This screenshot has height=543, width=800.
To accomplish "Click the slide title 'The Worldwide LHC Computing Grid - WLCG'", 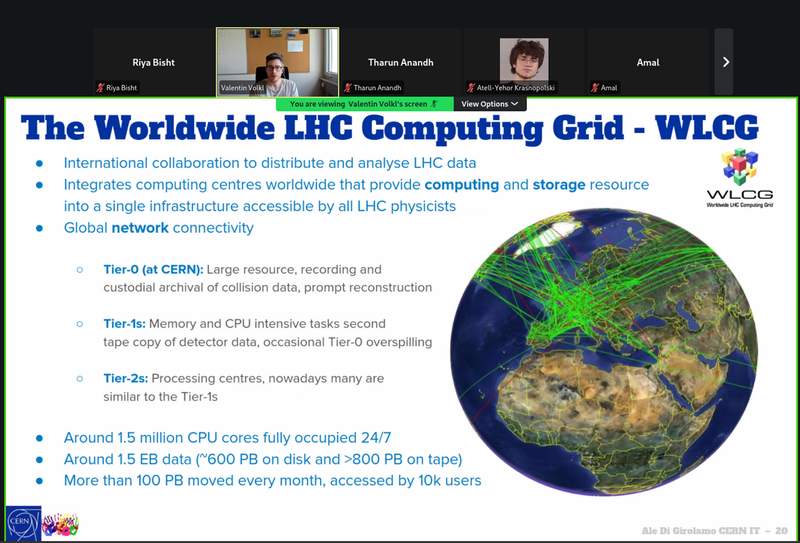I will [x=389, y=128].
